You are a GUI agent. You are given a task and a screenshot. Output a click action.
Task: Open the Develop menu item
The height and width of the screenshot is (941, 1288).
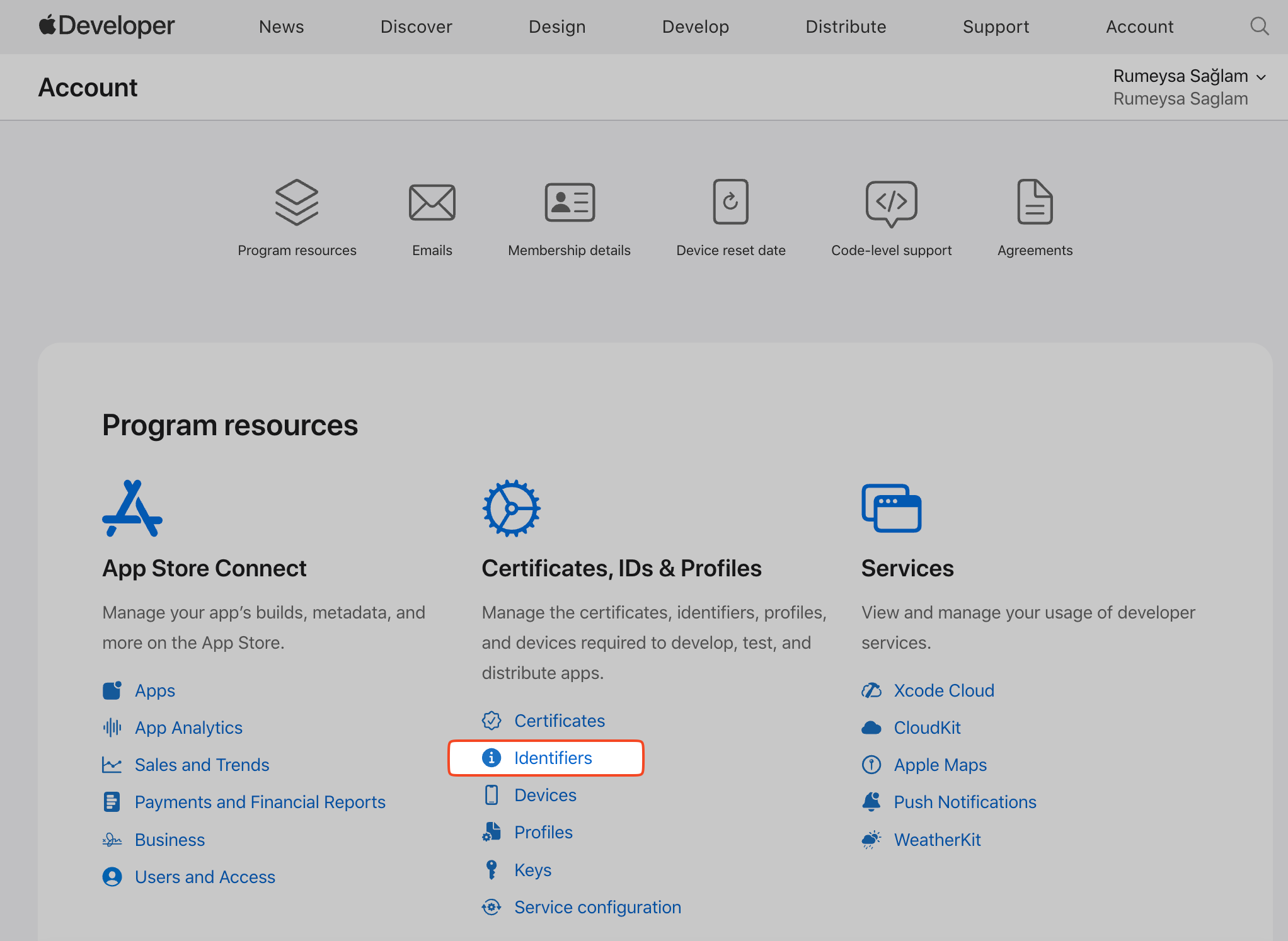[x=696, y=26]
